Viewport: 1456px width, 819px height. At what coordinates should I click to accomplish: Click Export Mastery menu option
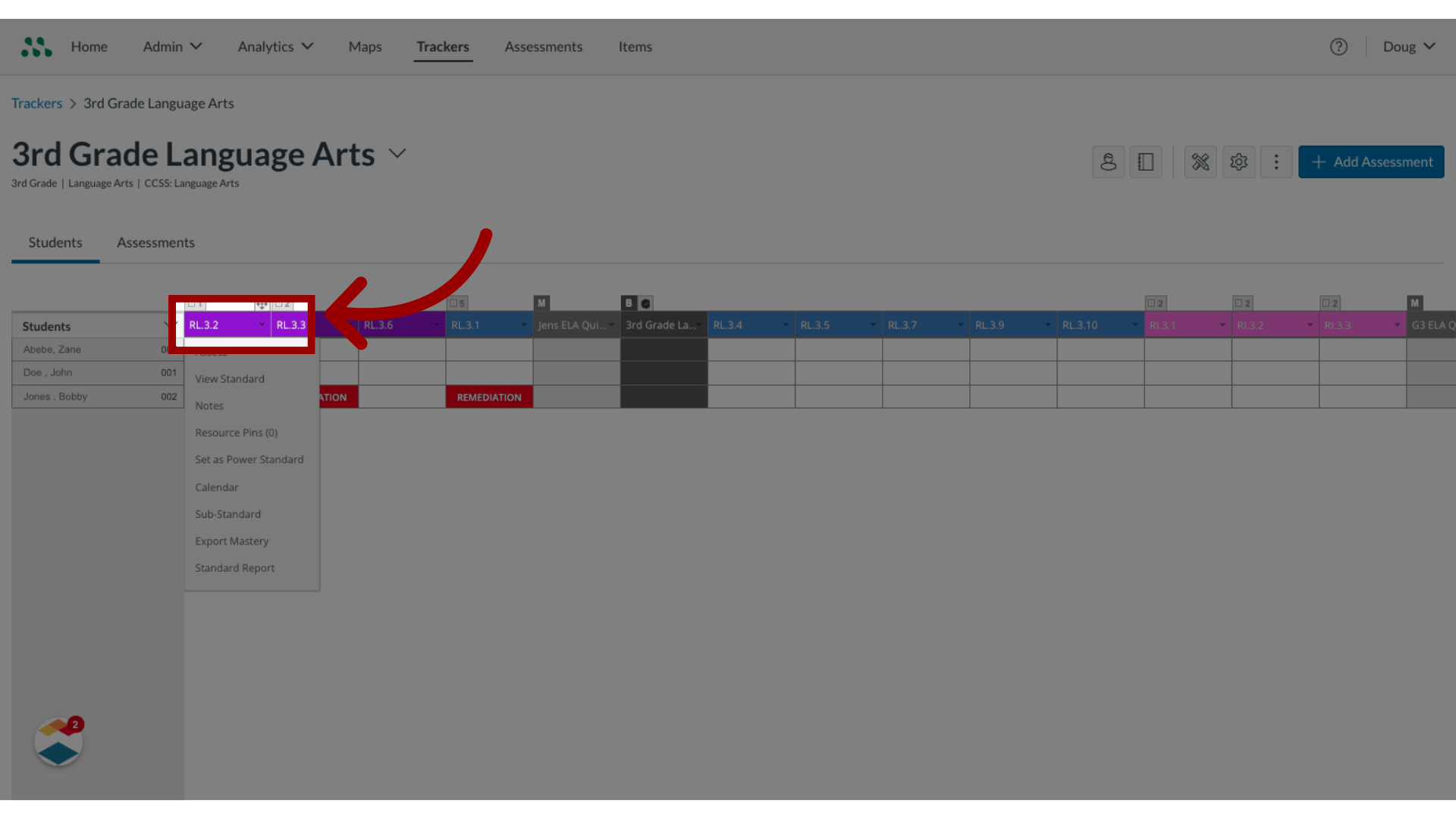click(x=231, y=540)
